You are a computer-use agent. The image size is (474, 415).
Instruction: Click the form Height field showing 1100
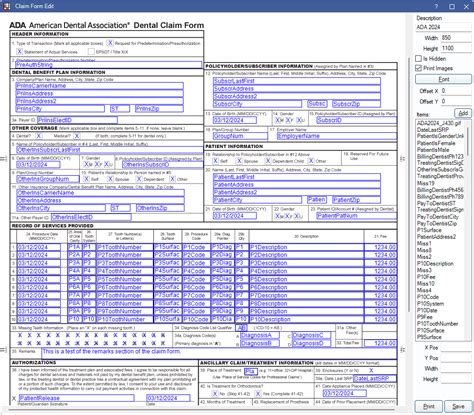tap(456, 48)
